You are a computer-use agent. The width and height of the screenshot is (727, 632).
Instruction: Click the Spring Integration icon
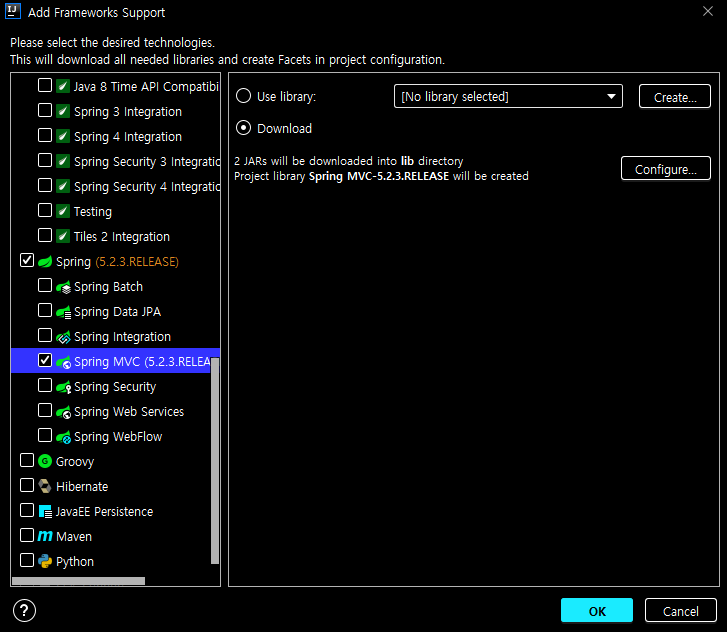point(64,337)
